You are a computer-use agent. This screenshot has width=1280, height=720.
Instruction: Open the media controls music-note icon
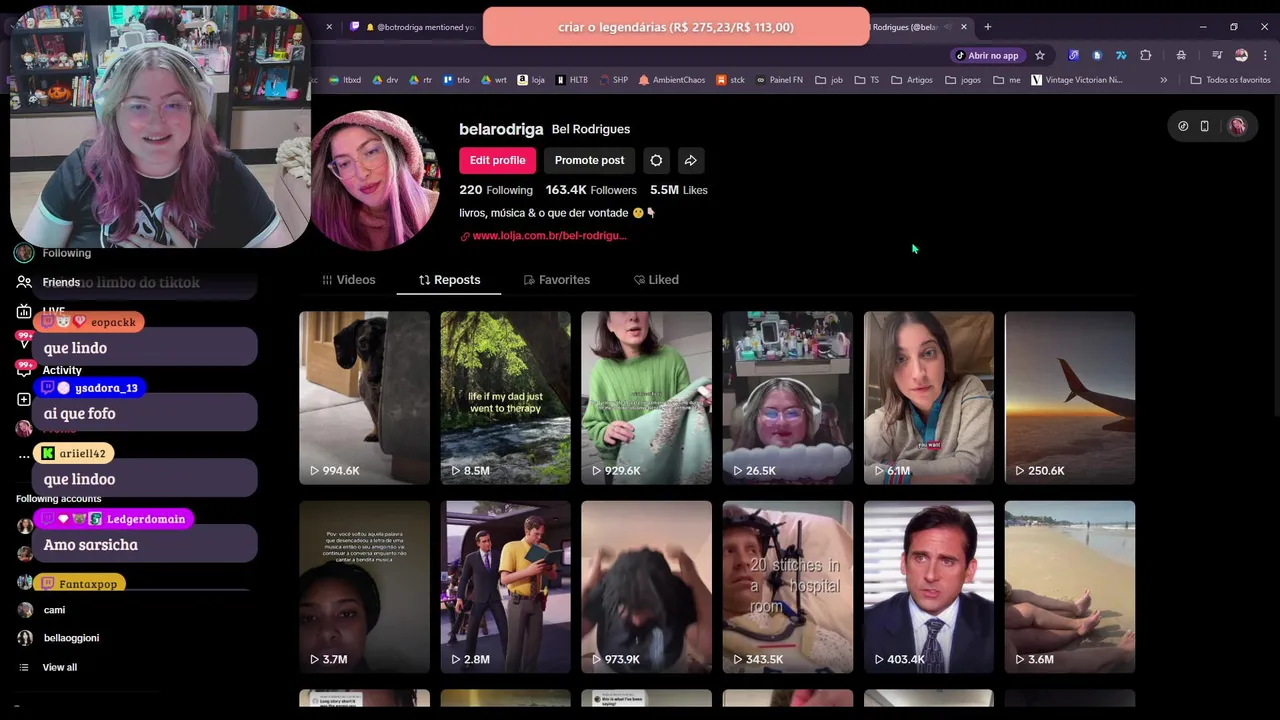(1217, 55)
